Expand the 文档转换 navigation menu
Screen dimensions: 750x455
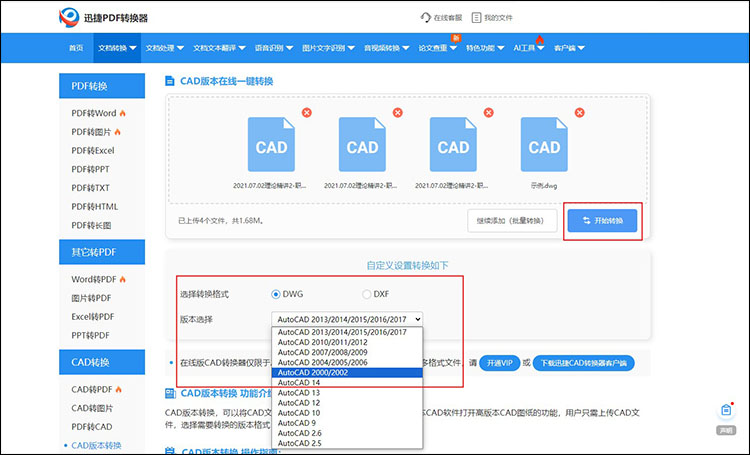pyautogui.click(x=117, y=48)
